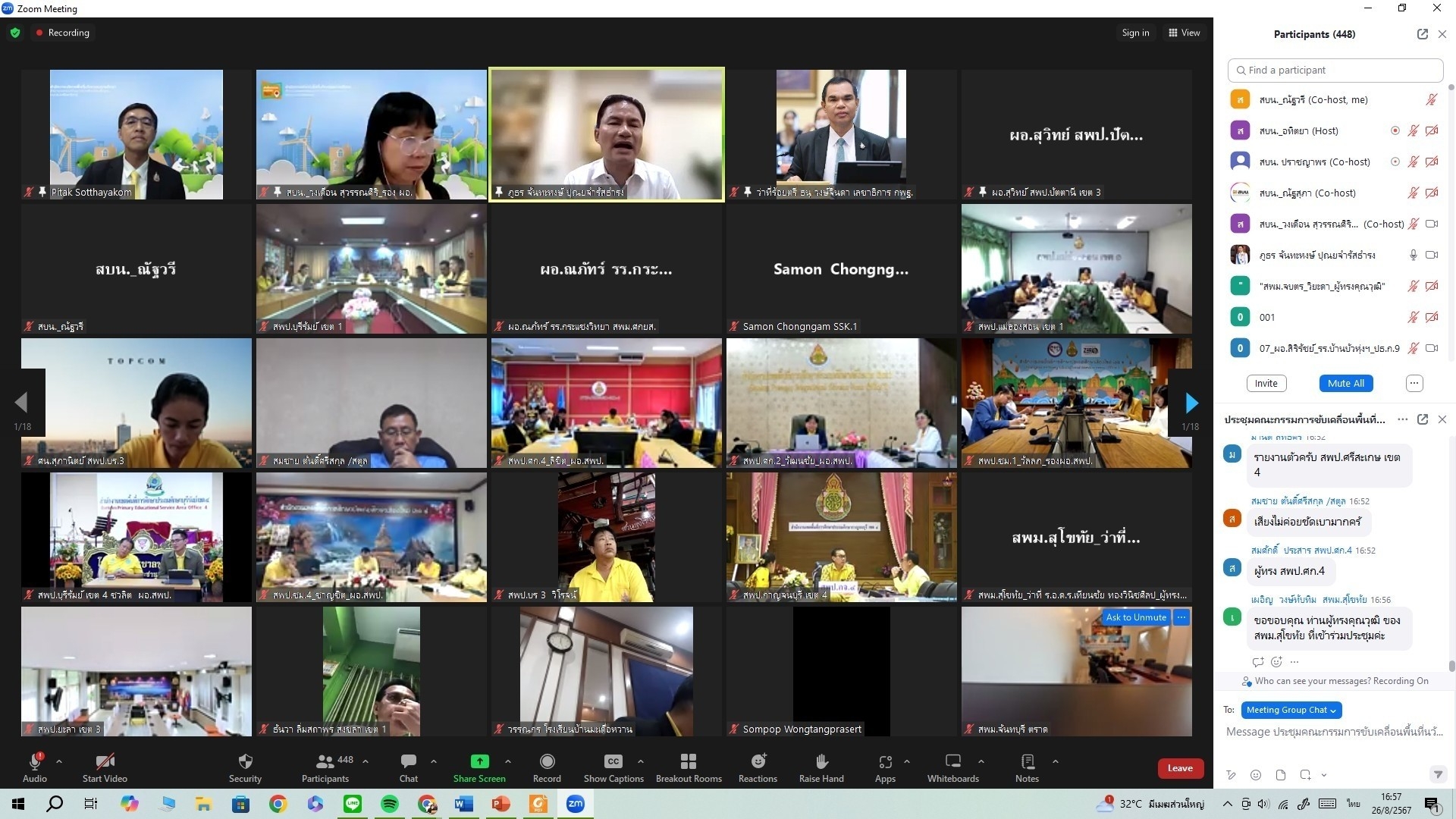Click the Raise Hand icon

pyautogui.click(x=821, y=761)
